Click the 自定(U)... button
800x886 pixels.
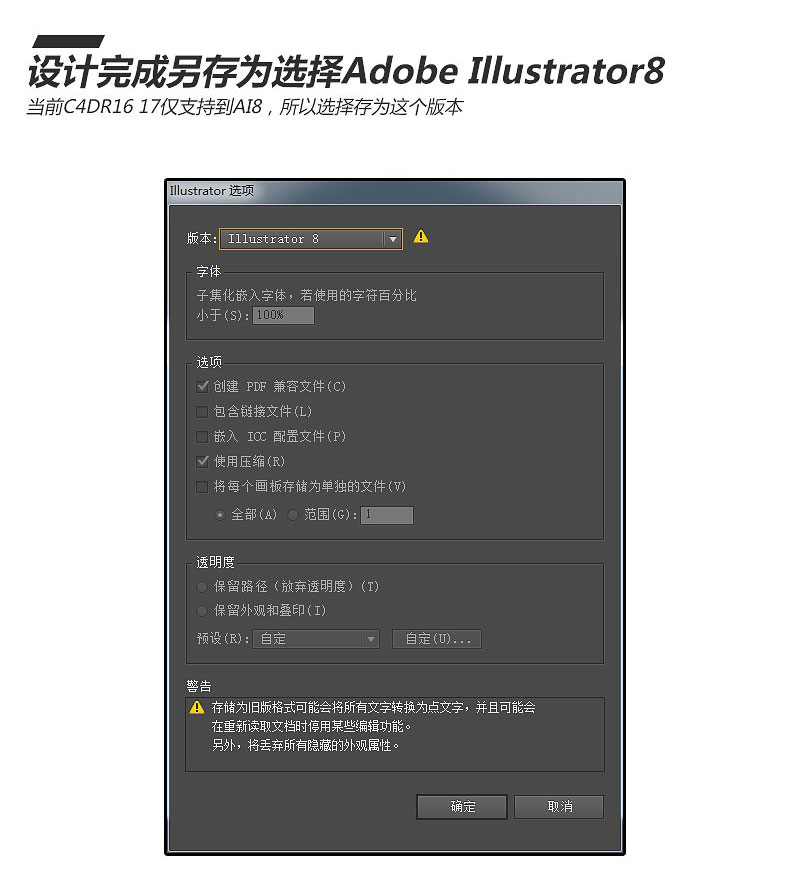pyautogui.click(x=437, y=639)
